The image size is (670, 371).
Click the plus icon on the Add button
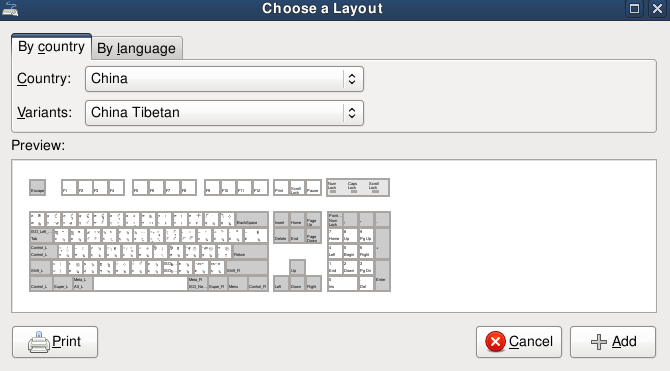pos(599,342)
